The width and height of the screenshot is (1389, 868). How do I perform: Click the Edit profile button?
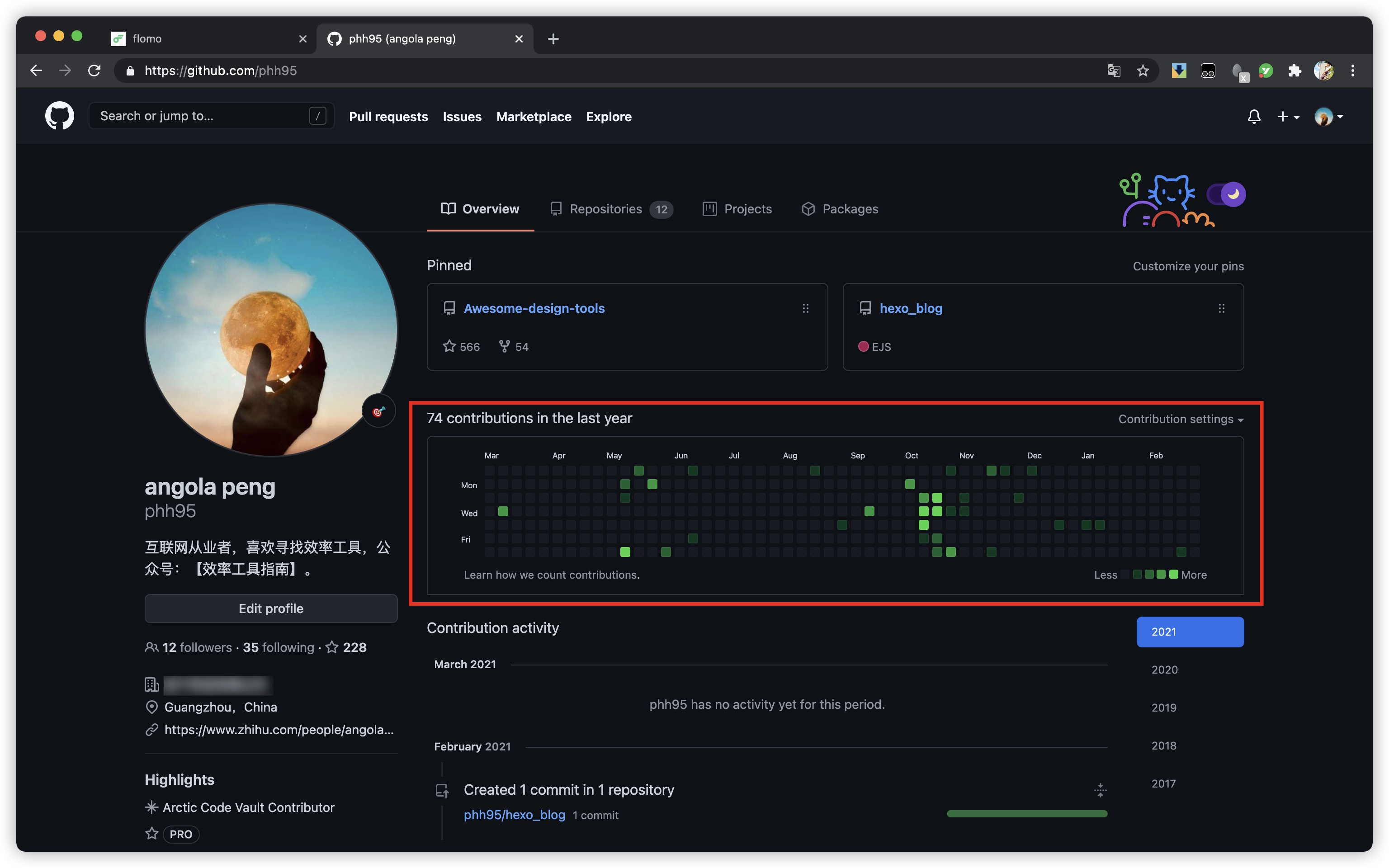click(x=271, y=609)
